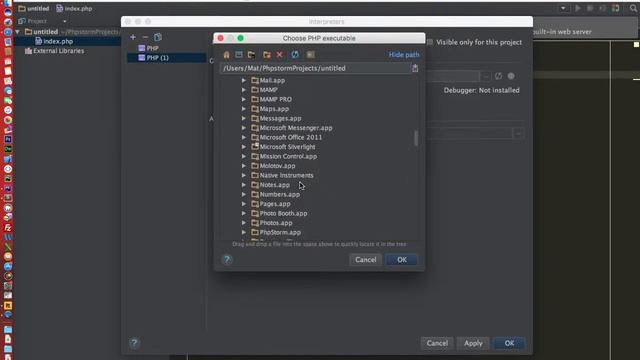Jump to project directory in chooser toolbar
The width and height of the screenshot is (640, 360).
[x=251, y=55]
